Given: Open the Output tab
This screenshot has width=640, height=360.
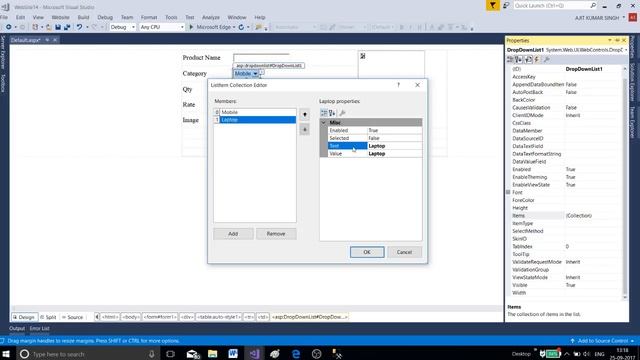Looking at the screenshot, I should pyautogui.click(x=17, y=329).
